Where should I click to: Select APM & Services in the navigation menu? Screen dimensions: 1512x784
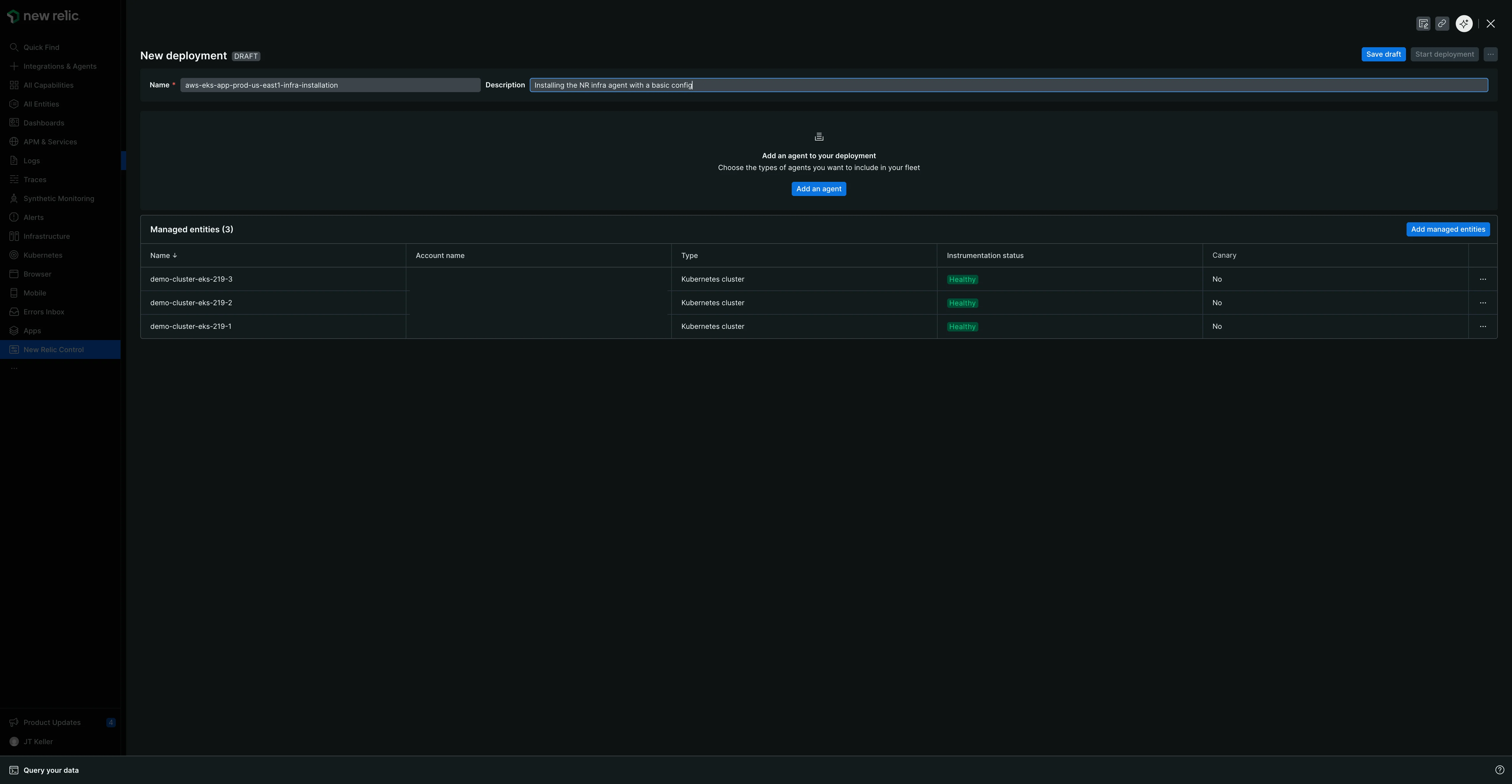pyautogui.click(x=50, y=141)
